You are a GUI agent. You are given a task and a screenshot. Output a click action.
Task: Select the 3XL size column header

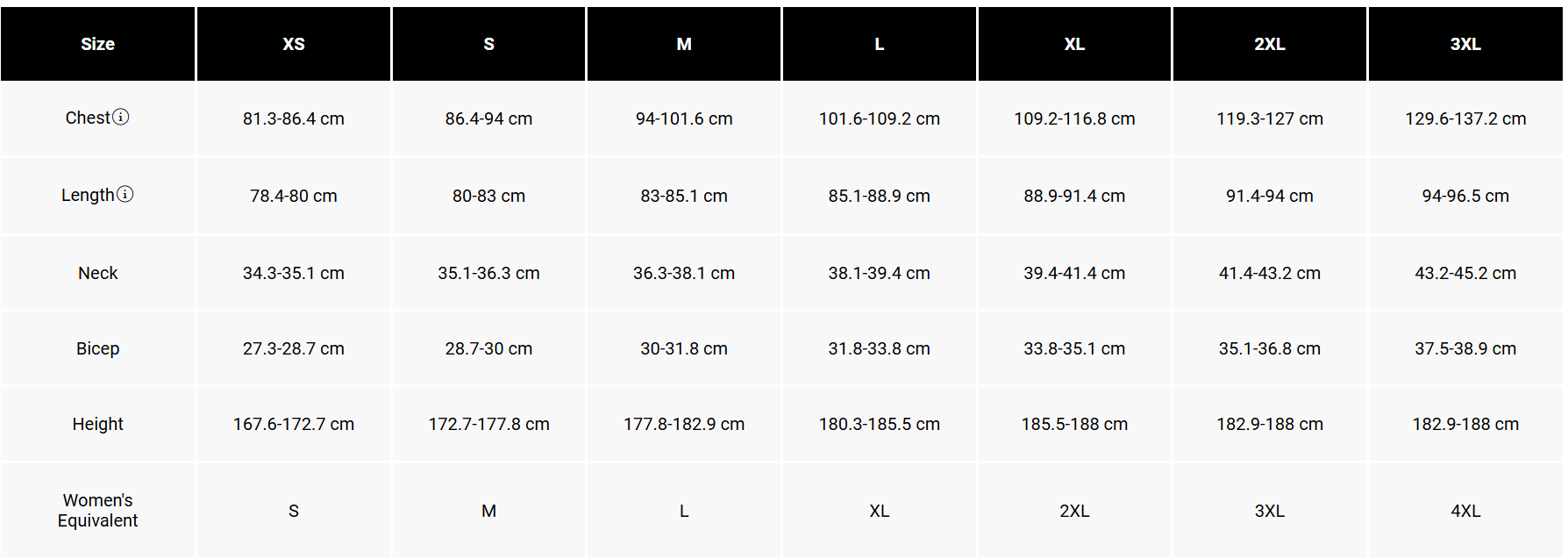pyautogui.click(x=1465, y=44)
